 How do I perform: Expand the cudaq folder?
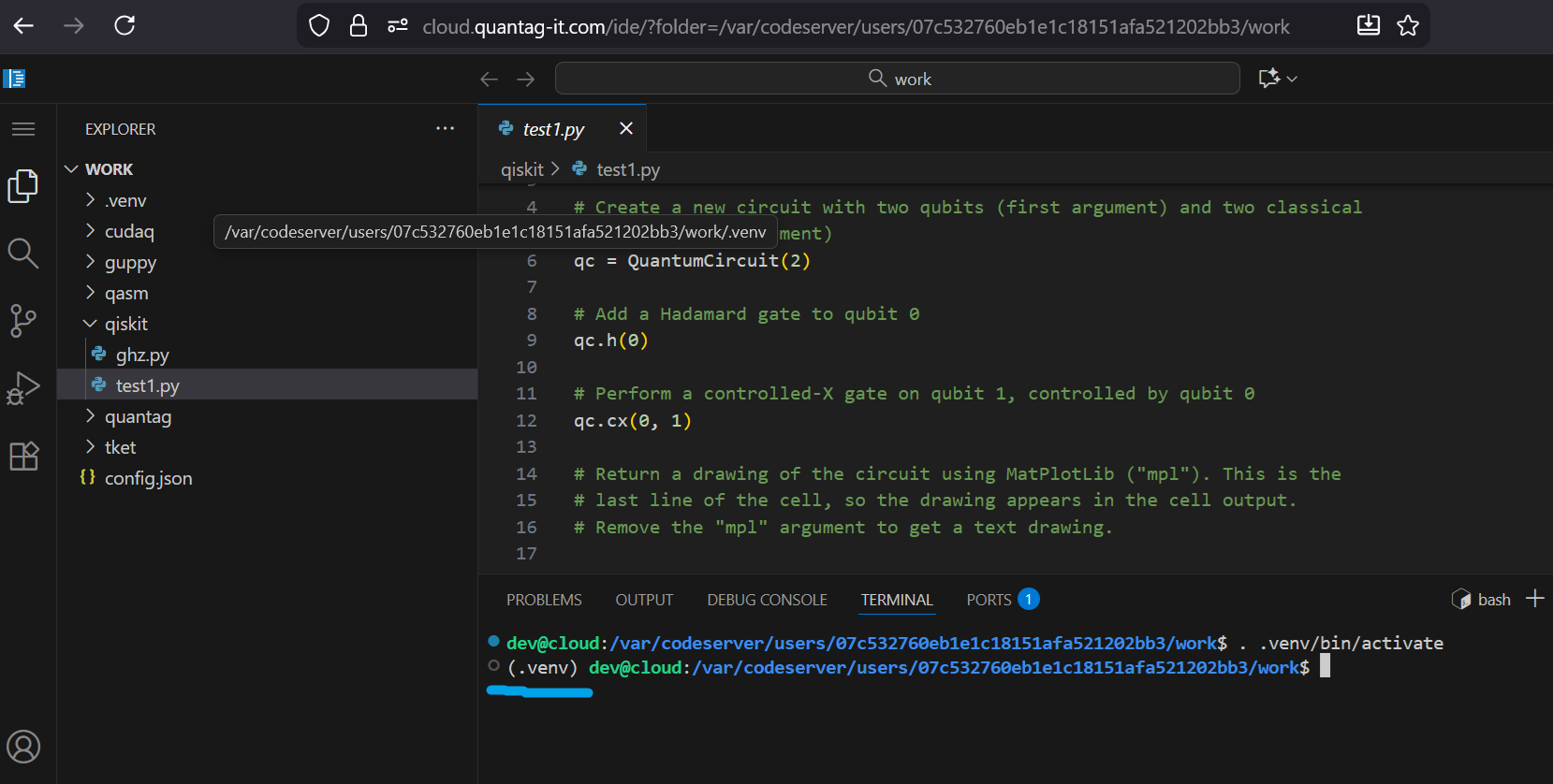pyautogui.click(x=129, y=231)
